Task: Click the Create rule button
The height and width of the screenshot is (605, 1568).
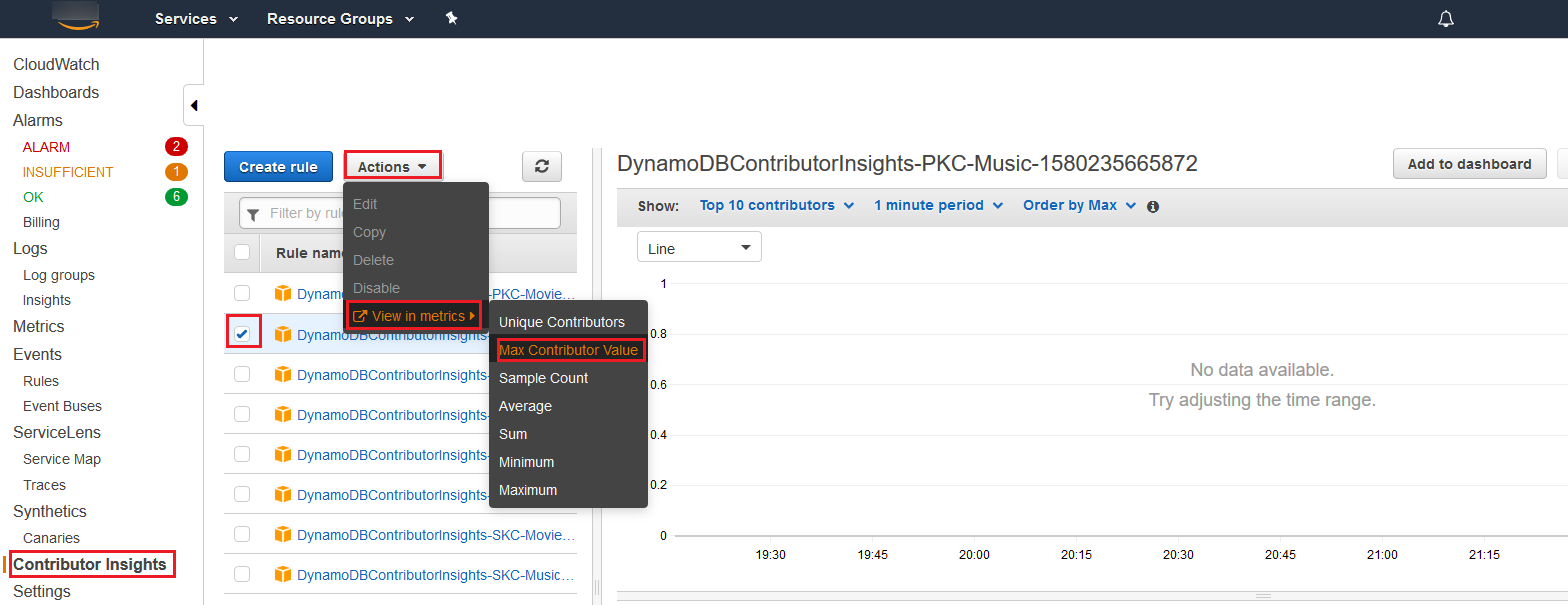Action: coord(278,167)
